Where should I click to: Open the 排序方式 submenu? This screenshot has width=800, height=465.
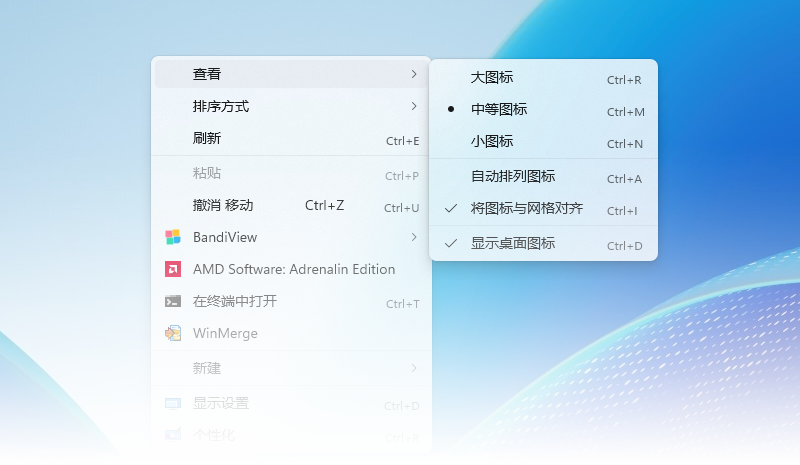click(x=291, y=106)
